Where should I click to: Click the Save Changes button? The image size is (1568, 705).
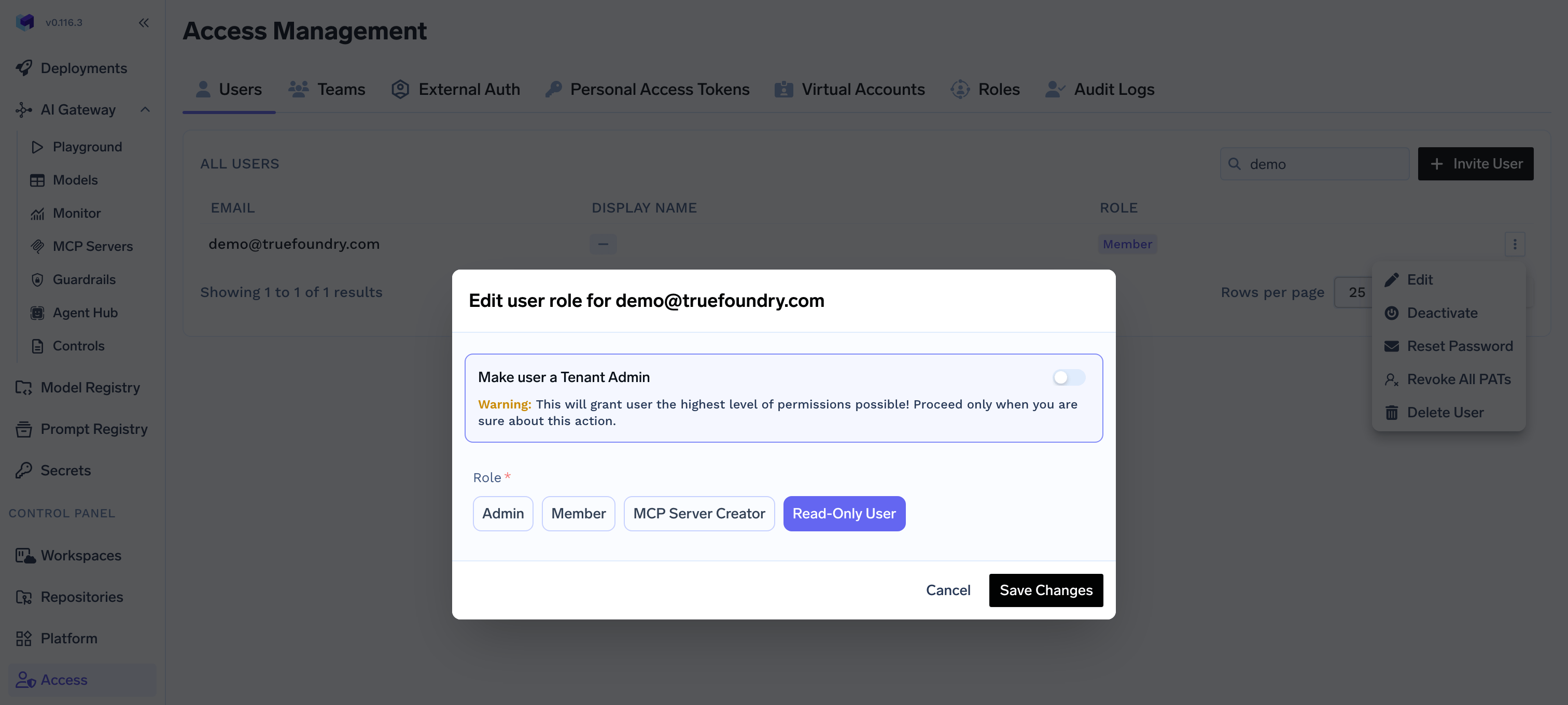(1046, 590)
